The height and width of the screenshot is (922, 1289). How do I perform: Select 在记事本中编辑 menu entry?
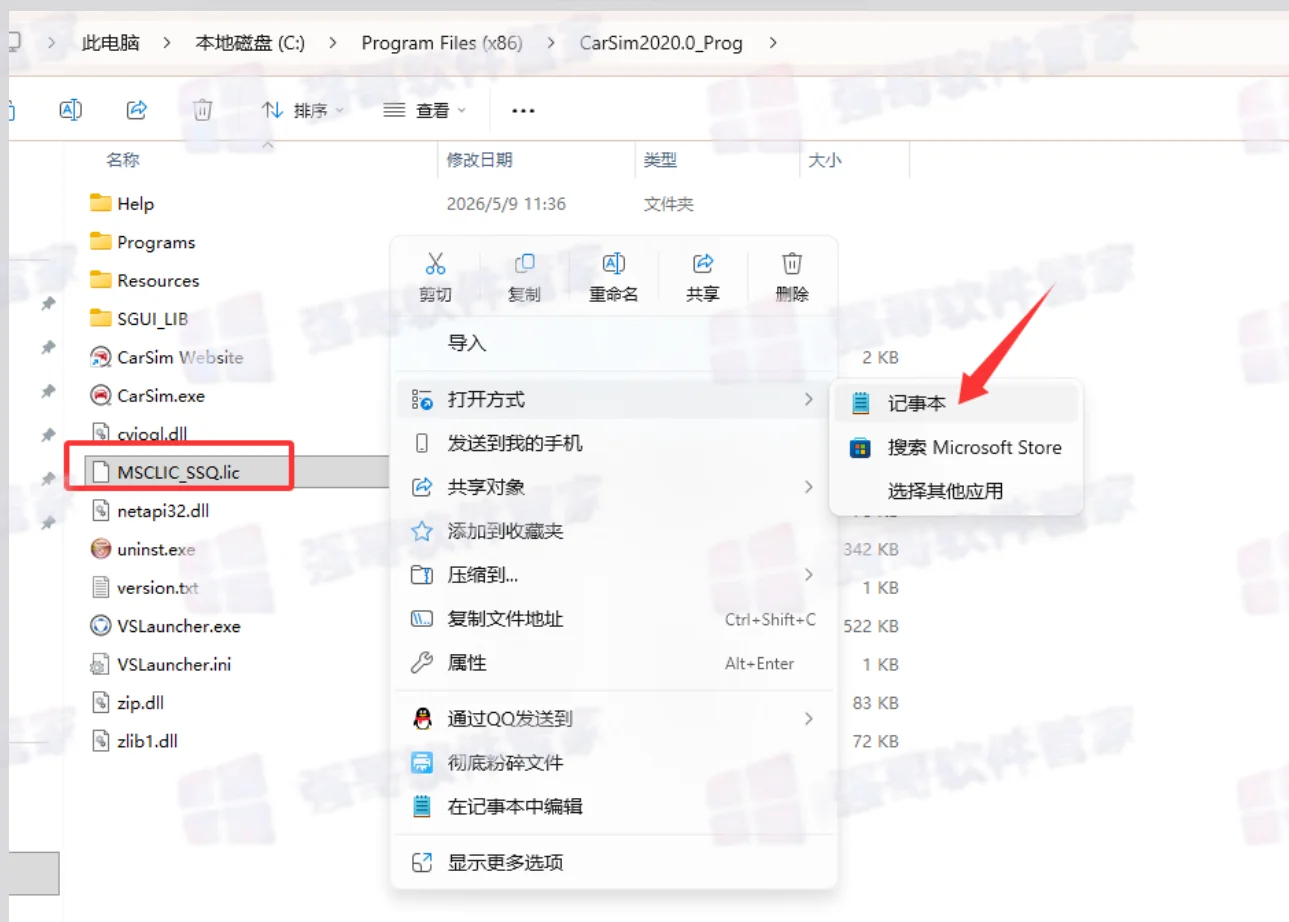pos(614,806)
